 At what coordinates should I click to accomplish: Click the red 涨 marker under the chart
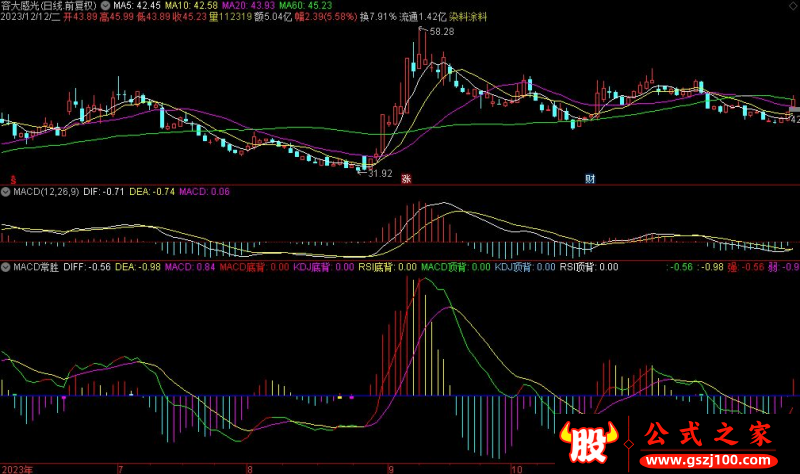406,179
